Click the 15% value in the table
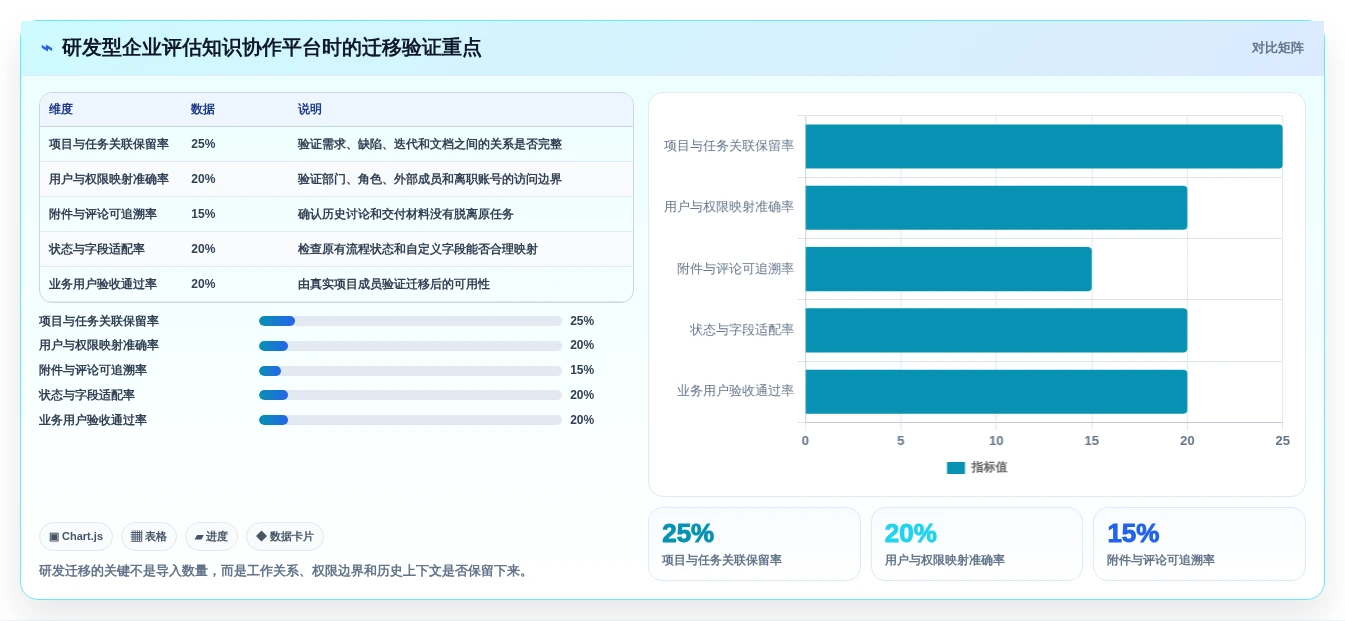 click(x=203, y=214)
